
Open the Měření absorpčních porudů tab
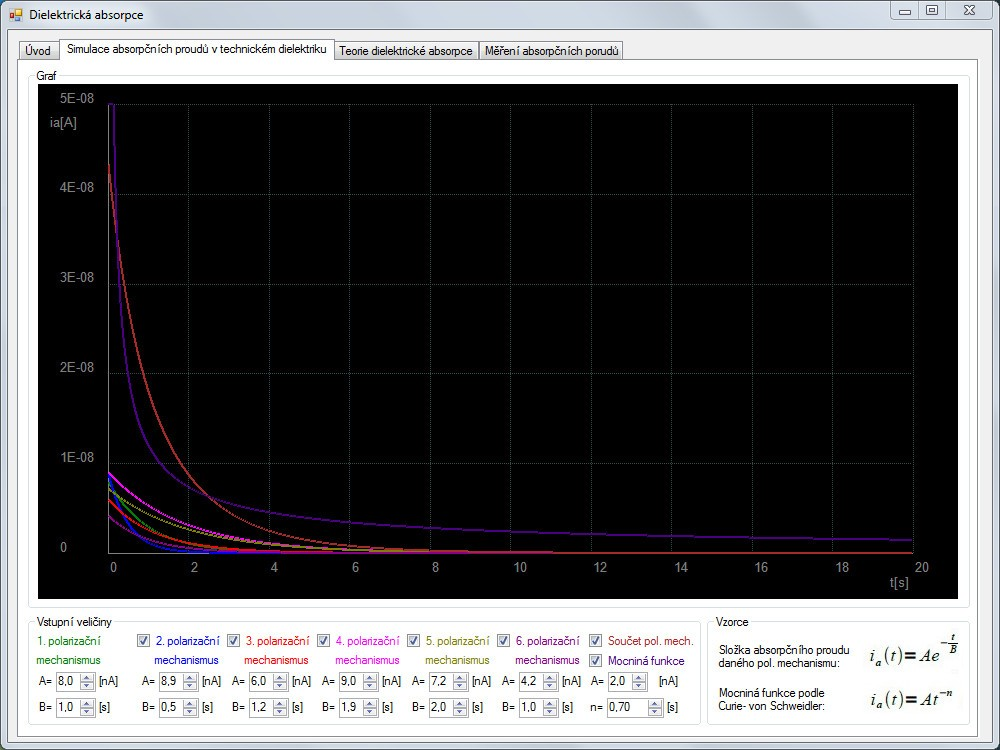coord(551,51)
